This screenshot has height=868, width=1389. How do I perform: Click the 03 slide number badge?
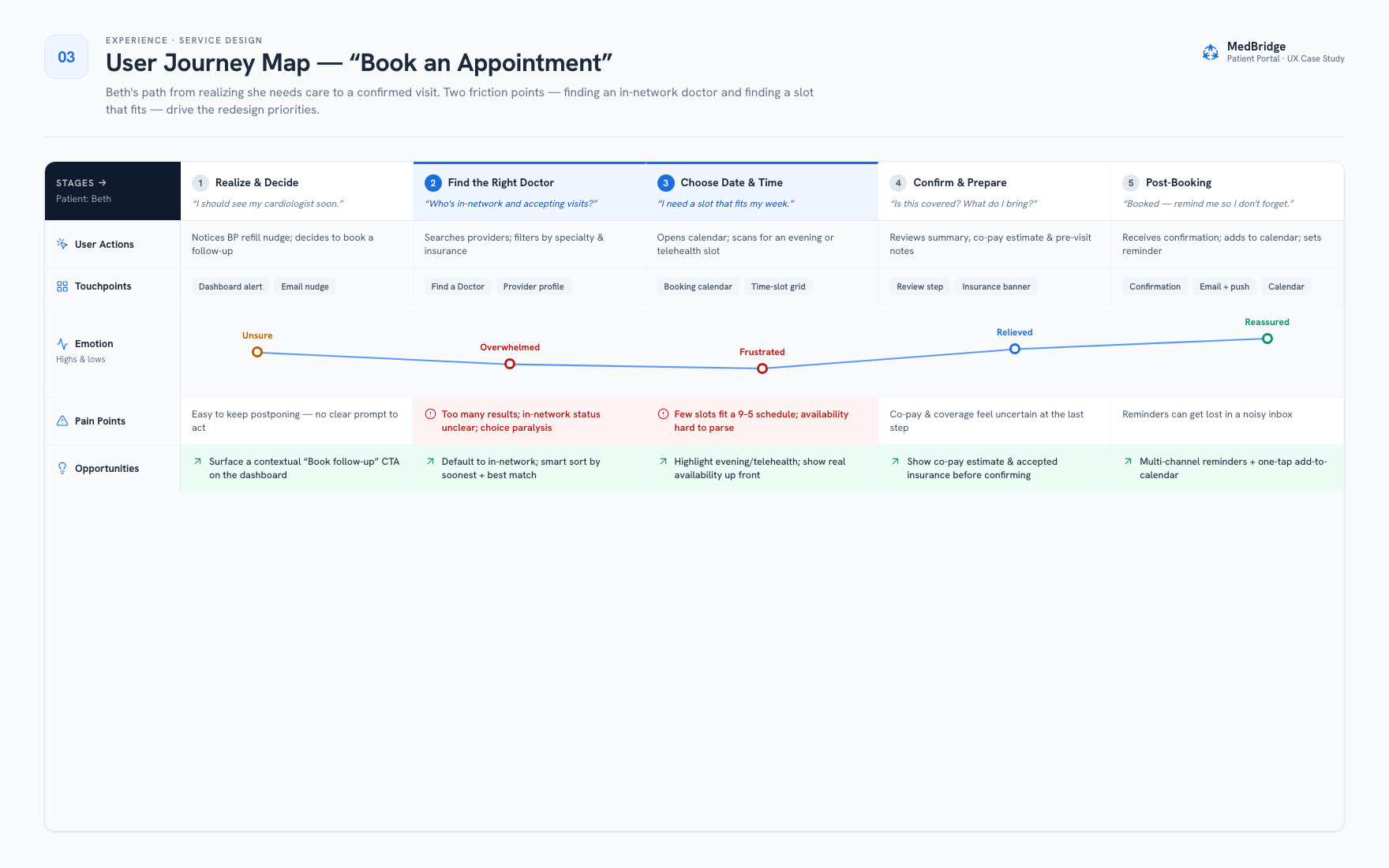pyautogui.click(x=66, y=57)
